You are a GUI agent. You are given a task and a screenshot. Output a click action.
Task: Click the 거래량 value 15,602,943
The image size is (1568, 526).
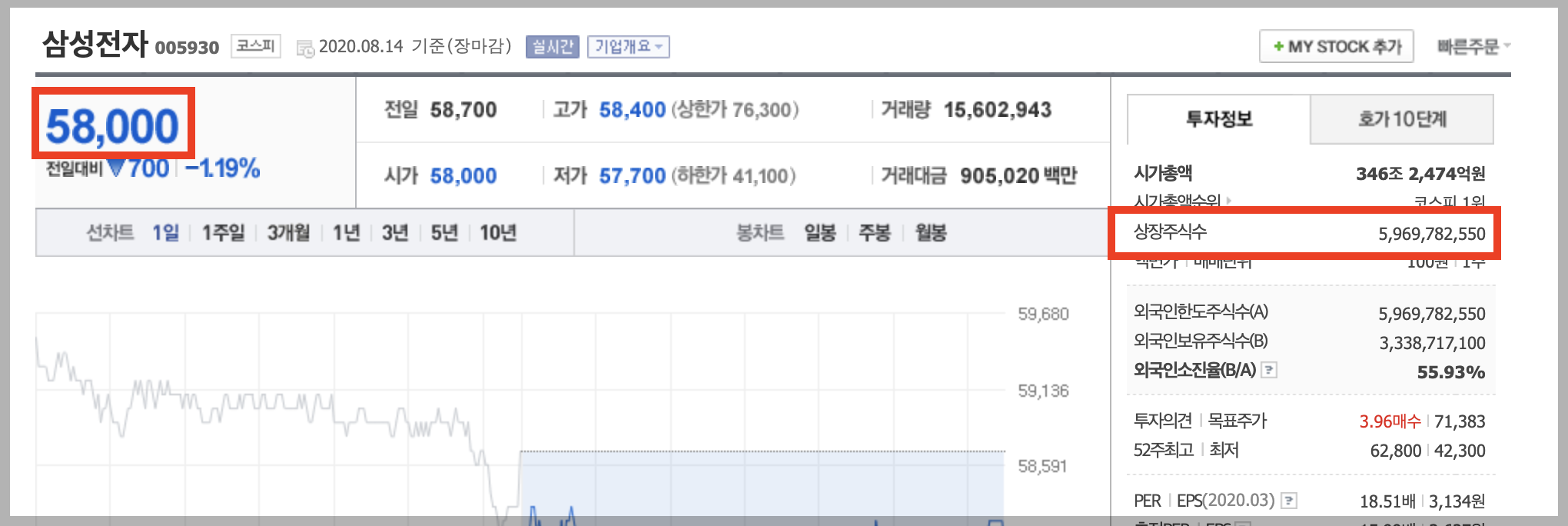click(998, 110)
